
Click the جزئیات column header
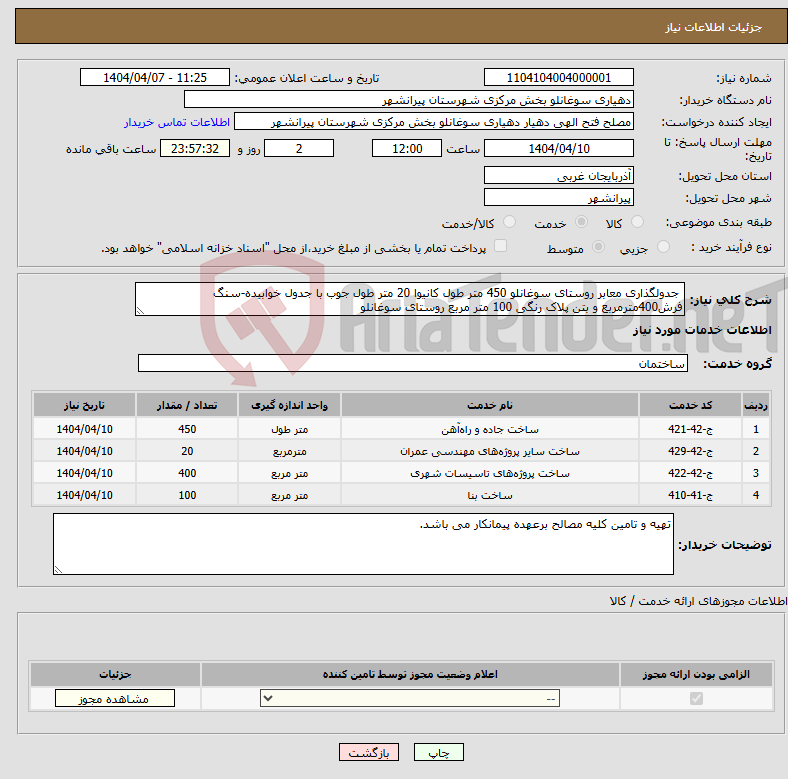(115, 674)
